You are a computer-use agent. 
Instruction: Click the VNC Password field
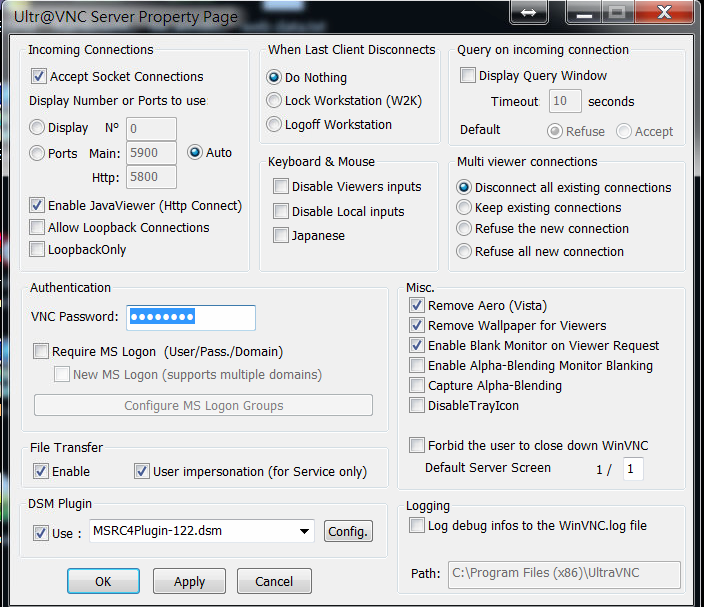190,317
